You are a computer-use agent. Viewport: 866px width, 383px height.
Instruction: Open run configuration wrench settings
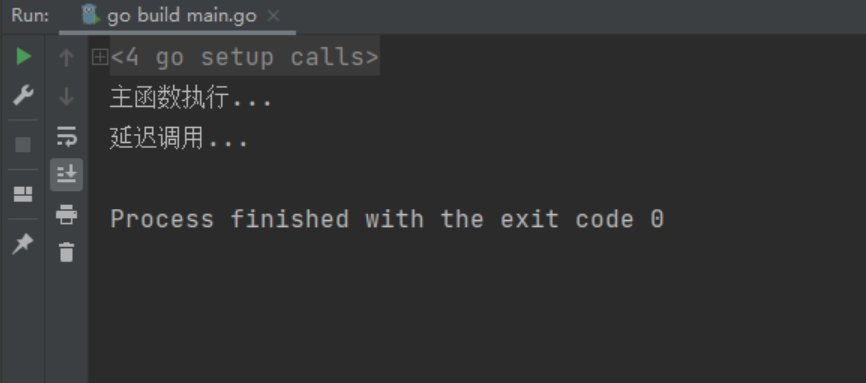[x=23, y=95]
